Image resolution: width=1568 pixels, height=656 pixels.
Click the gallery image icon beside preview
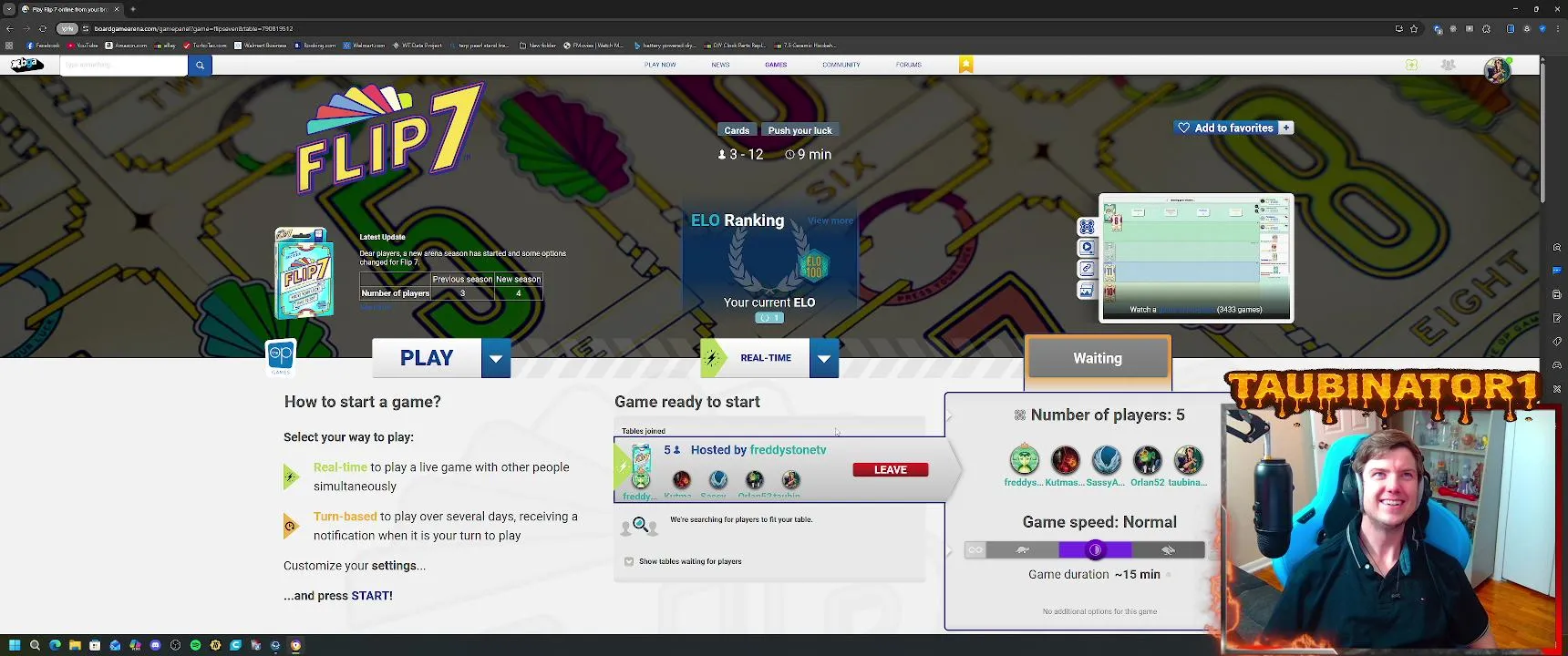[x=1087, y=291]
